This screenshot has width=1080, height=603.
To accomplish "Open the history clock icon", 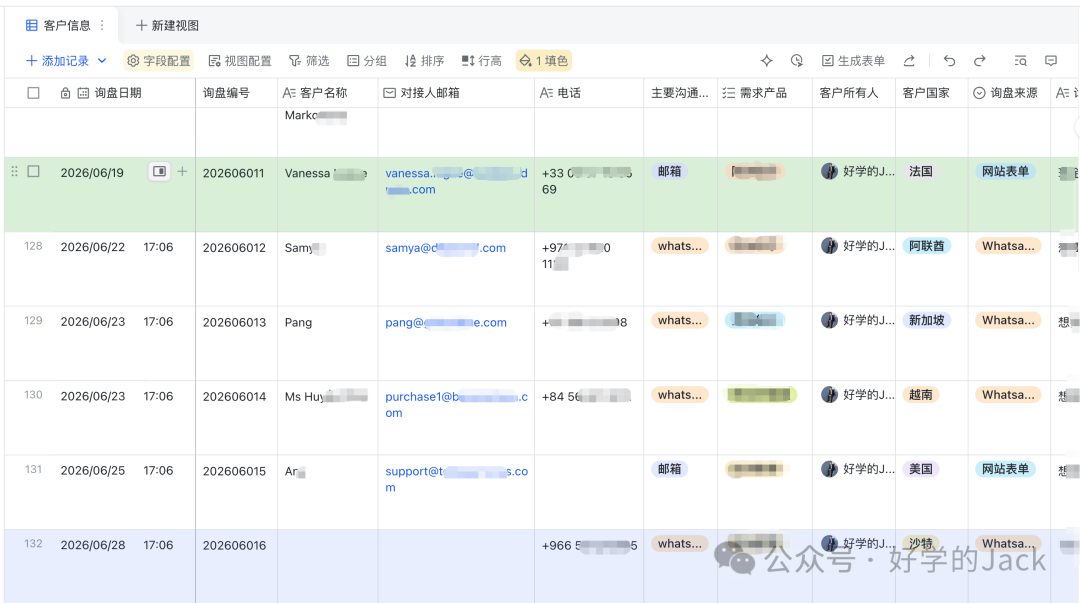I will coord(797,61).
